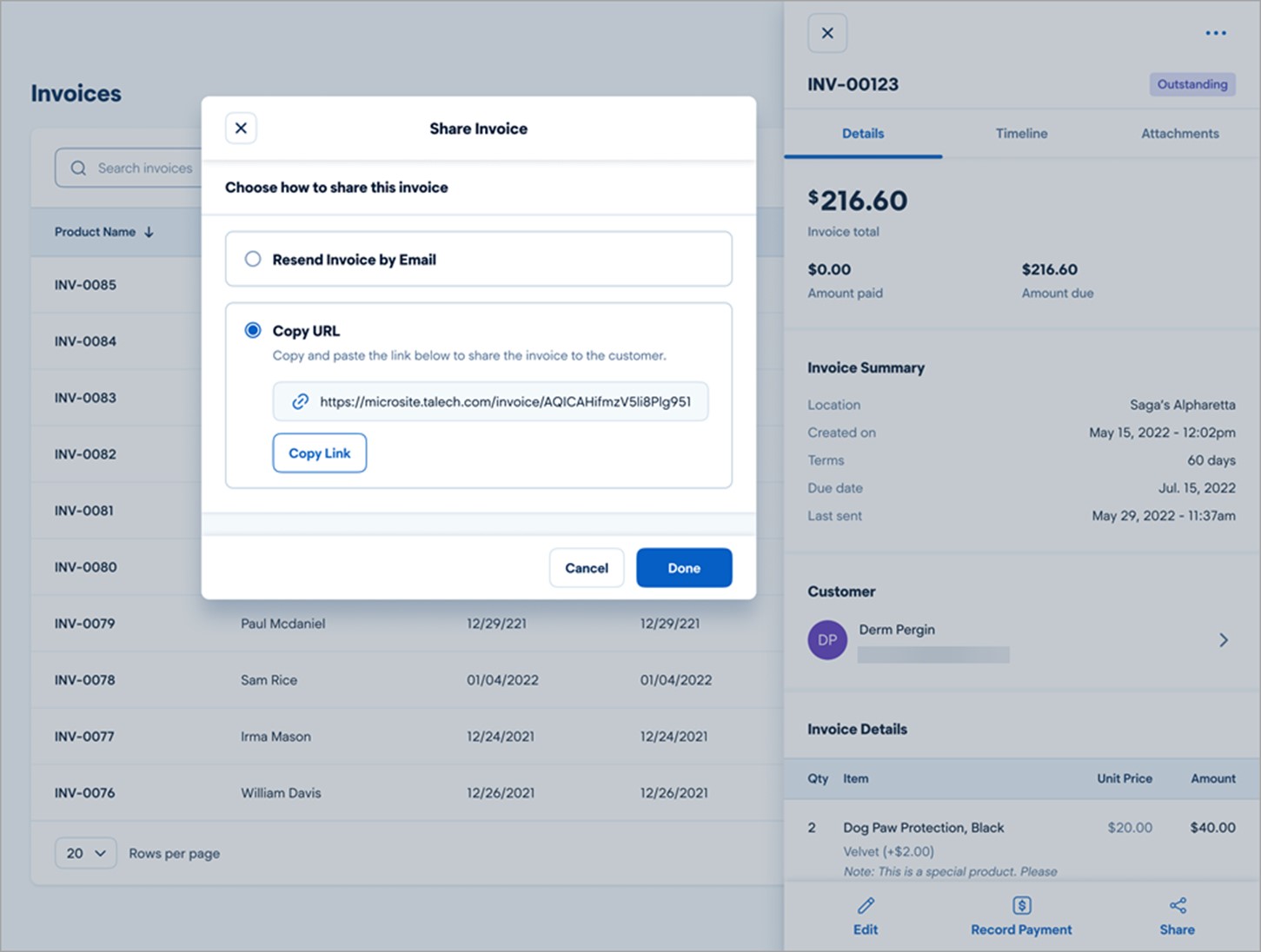1261x952 pixels.
Task: Click the Derm Pergin customer name
Action: 897,630
